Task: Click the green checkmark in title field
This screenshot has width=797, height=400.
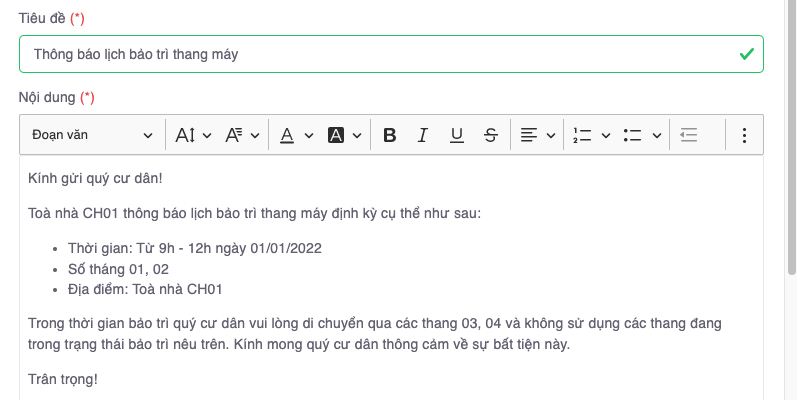Action: 746,54
